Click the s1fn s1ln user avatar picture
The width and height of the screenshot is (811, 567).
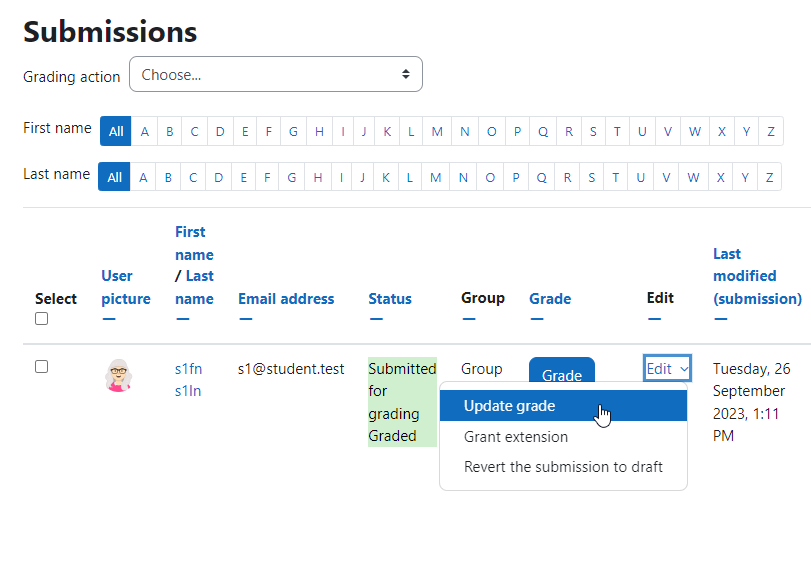click(x=119, y=375)
